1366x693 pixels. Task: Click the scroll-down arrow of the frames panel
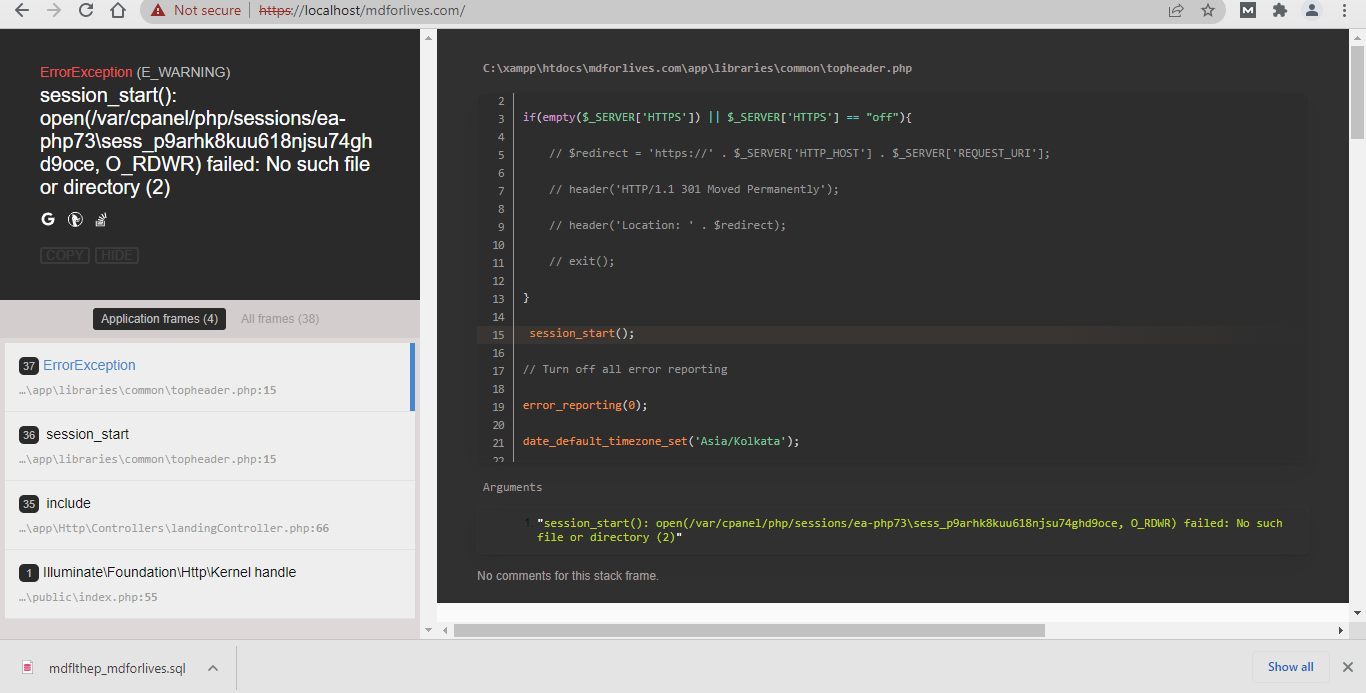tap(428, 630)
